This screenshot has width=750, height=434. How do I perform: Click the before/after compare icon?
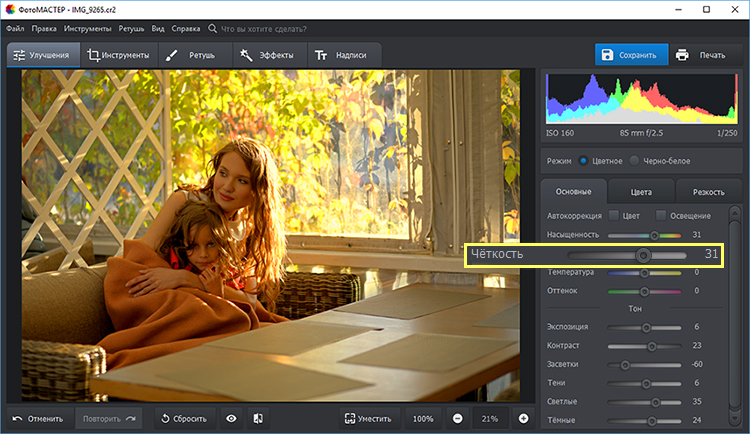pyautogui.click(x=257, y=418)
